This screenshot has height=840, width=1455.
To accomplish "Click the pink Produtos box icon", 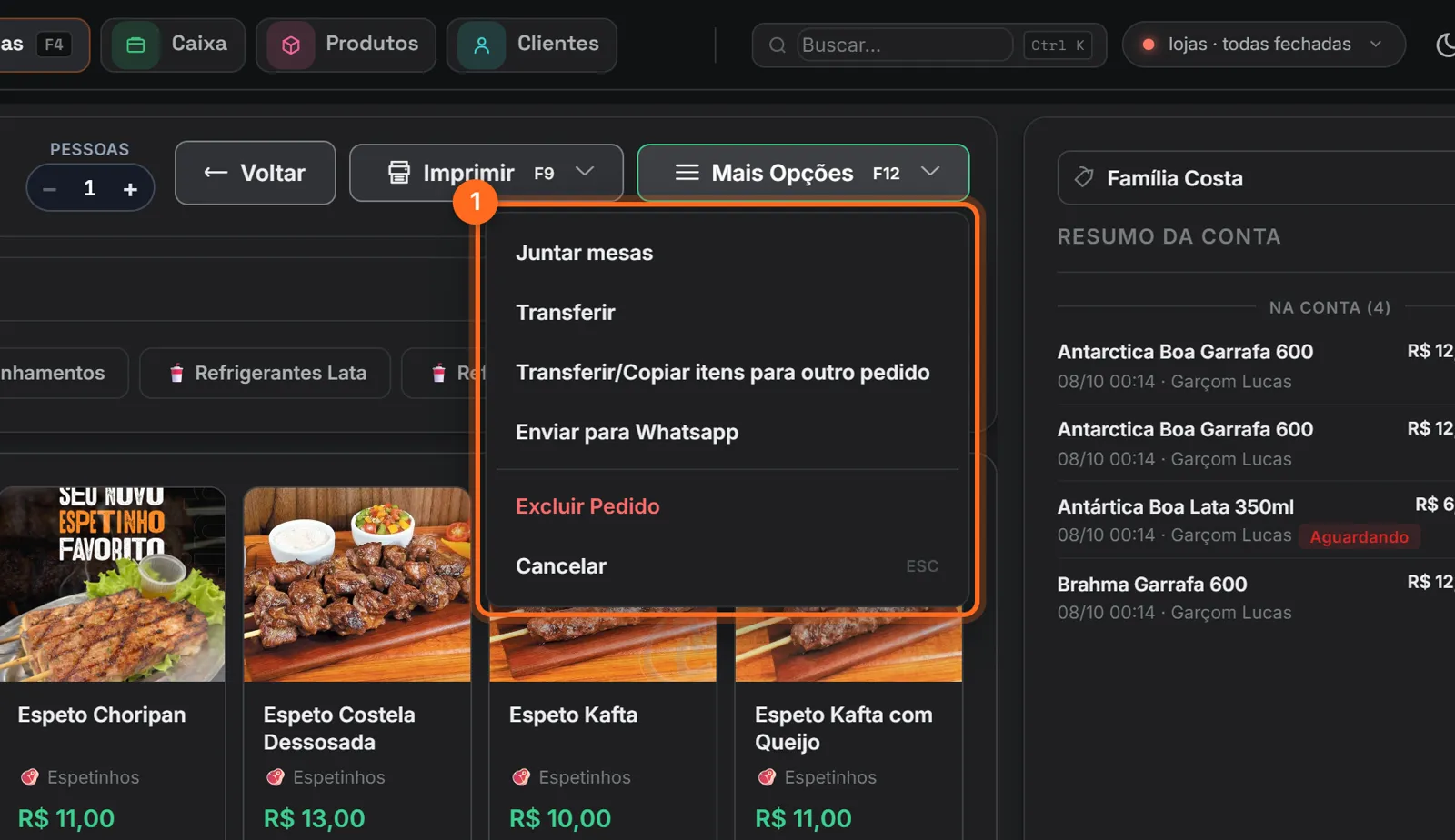I will click(x=291, y=45).
